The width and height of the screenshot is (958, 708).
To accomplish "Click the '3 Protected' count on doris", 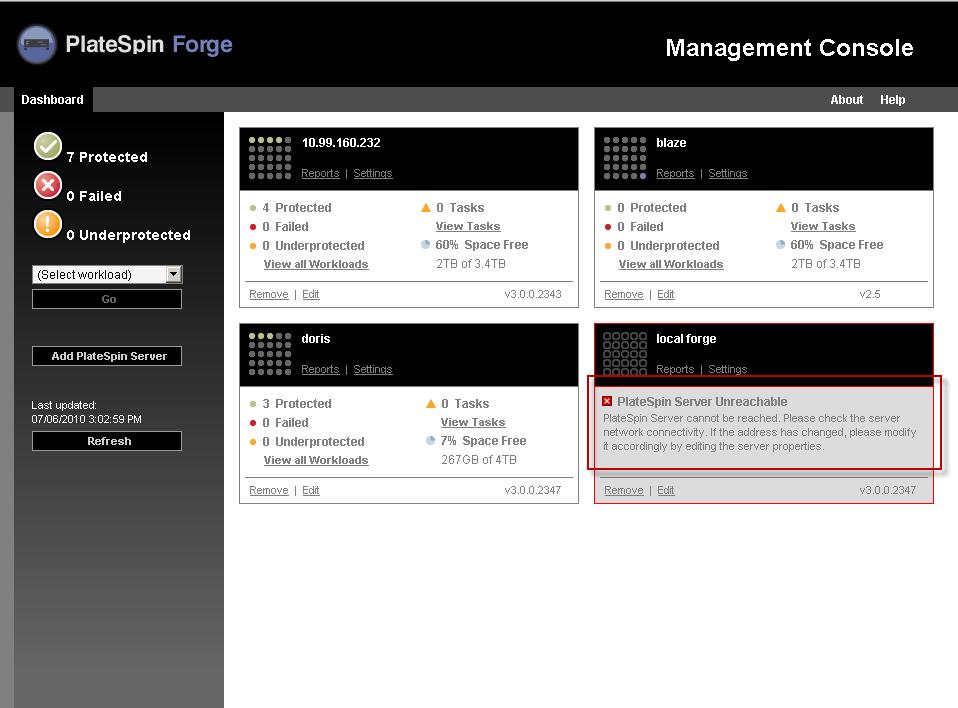I will (297, 404).
